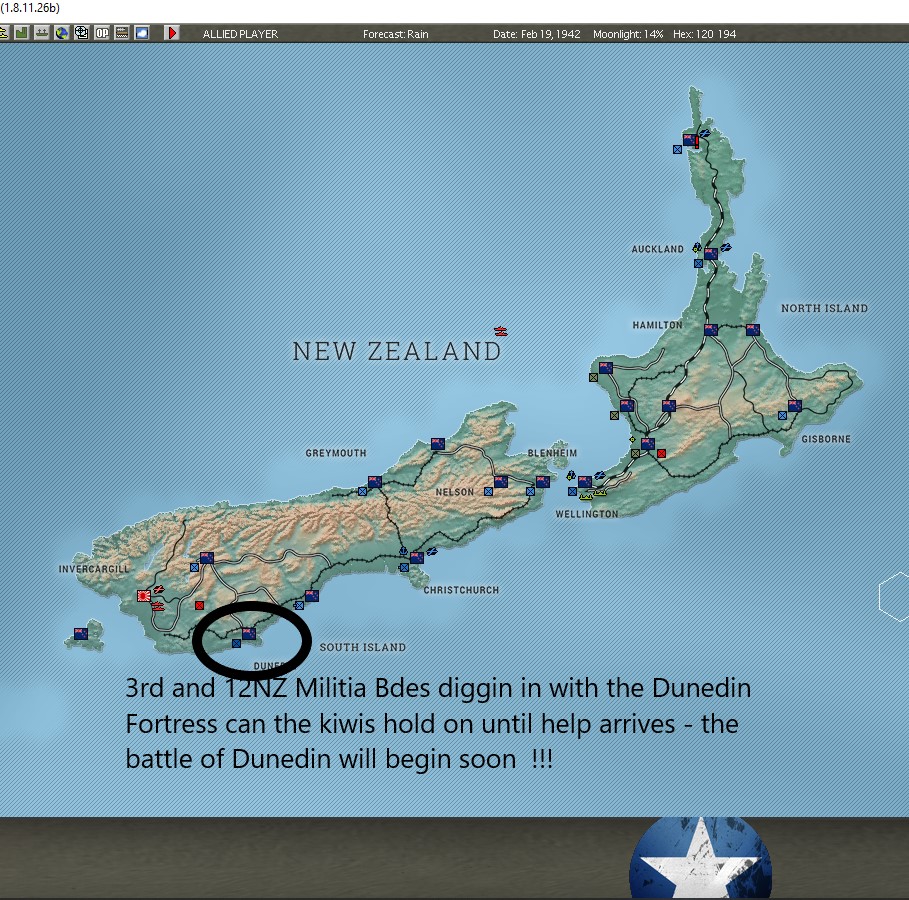This screenshot has width=909, height=900.
Task: Click the globe map toolbar icon
Action: pyautogui.click(x=61, y=33)
